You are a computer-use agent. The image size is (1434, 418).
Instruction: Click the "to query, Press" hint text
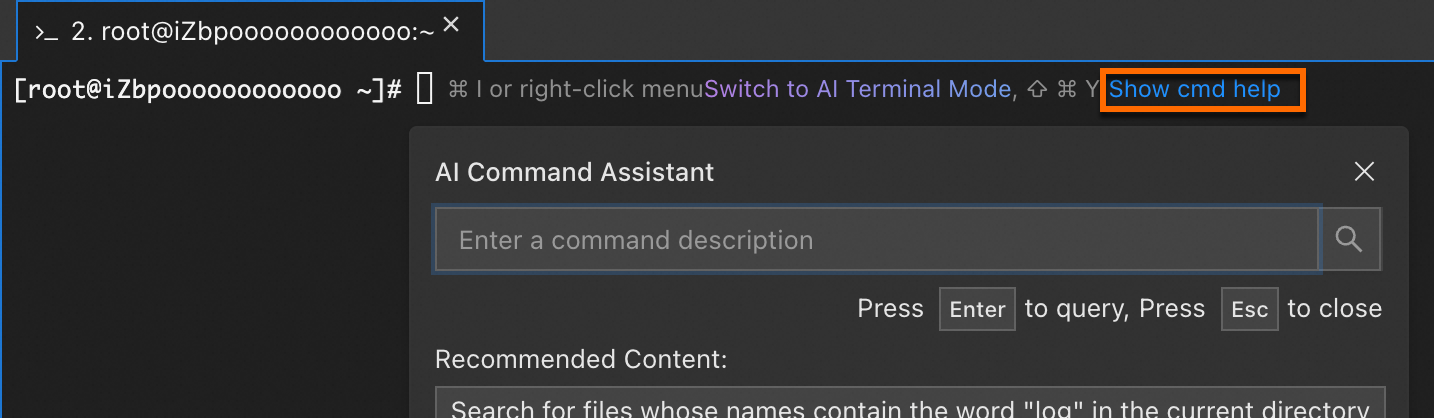click(1115, 309)
